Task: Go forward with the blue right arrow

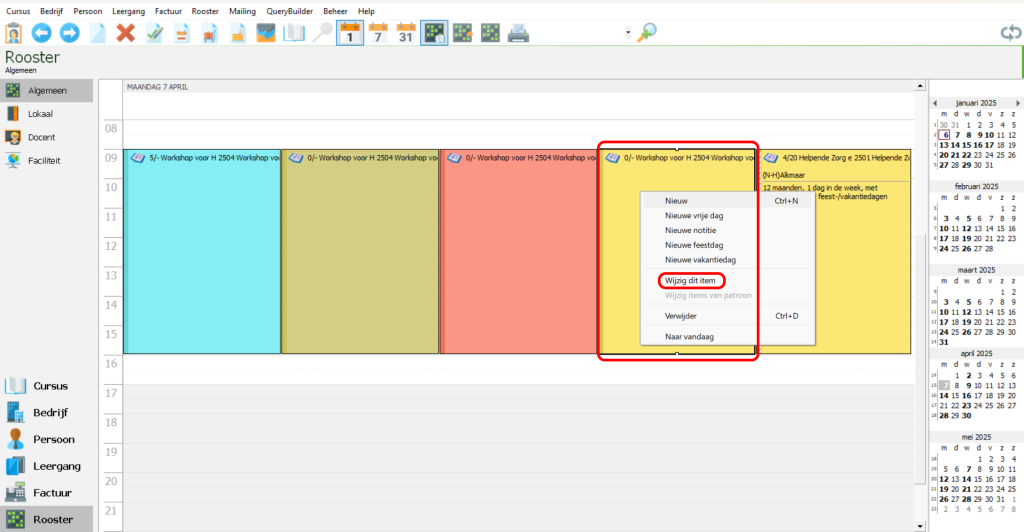Action: coord(69,33)
